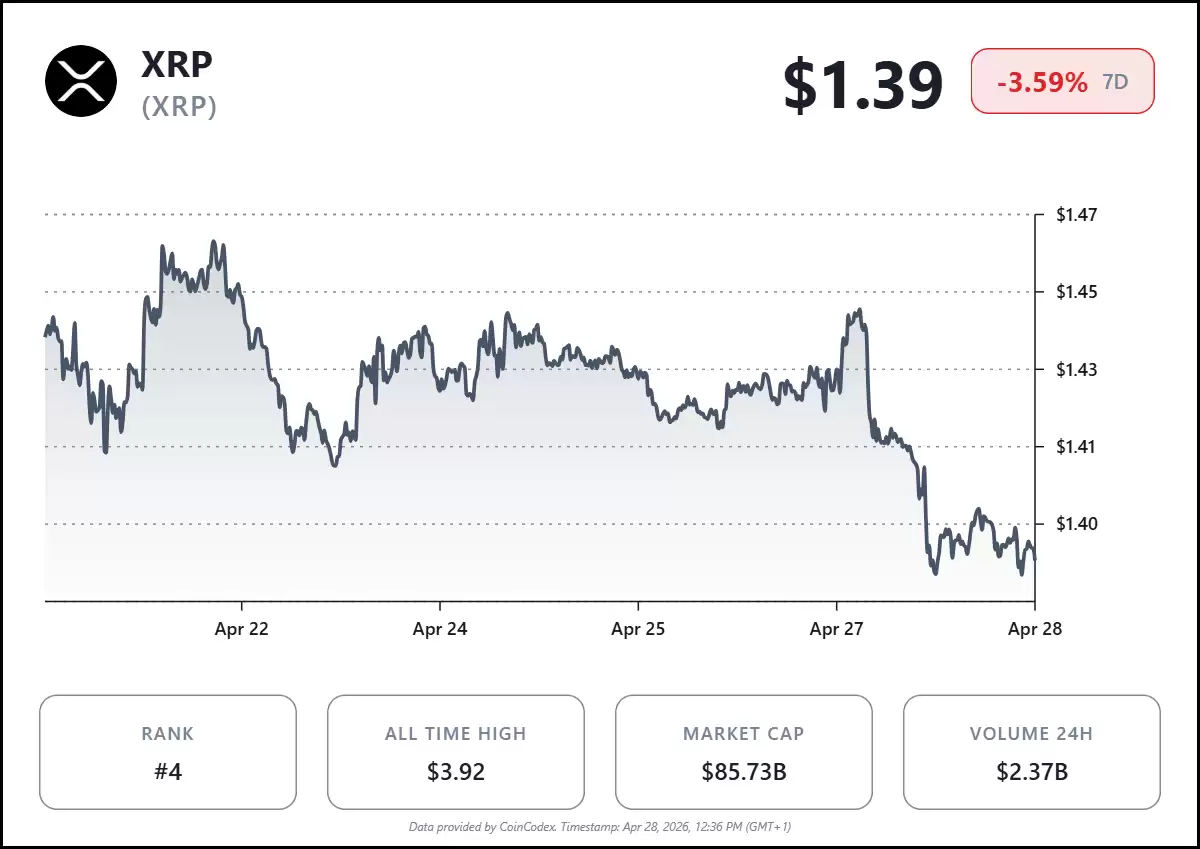Click the $1.40 price axis label
Viewport: 1200px width, 849px height.
click(1077, 523)
